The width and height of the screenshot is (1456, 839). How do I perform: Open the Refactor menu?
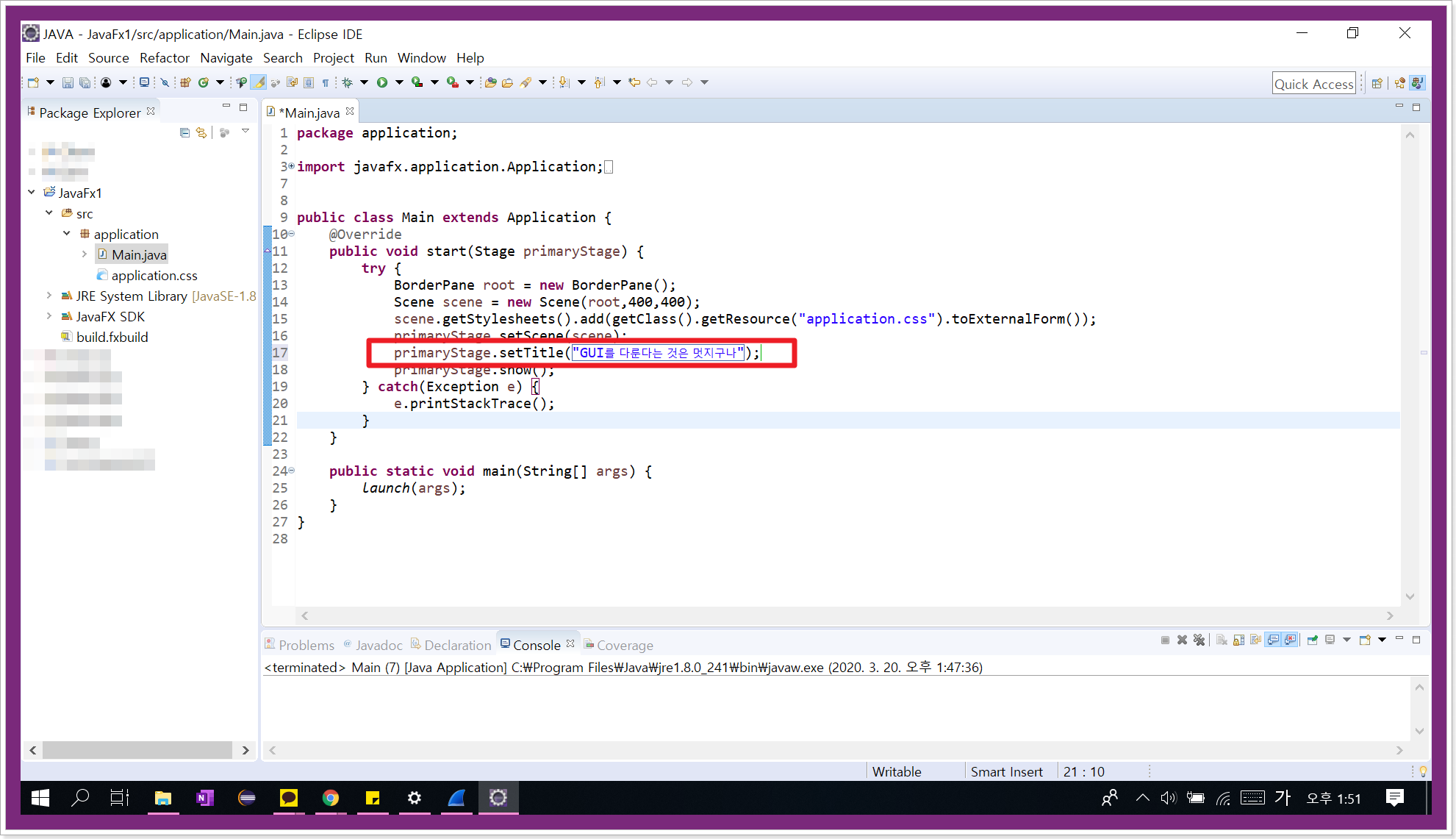click(164, 57)
